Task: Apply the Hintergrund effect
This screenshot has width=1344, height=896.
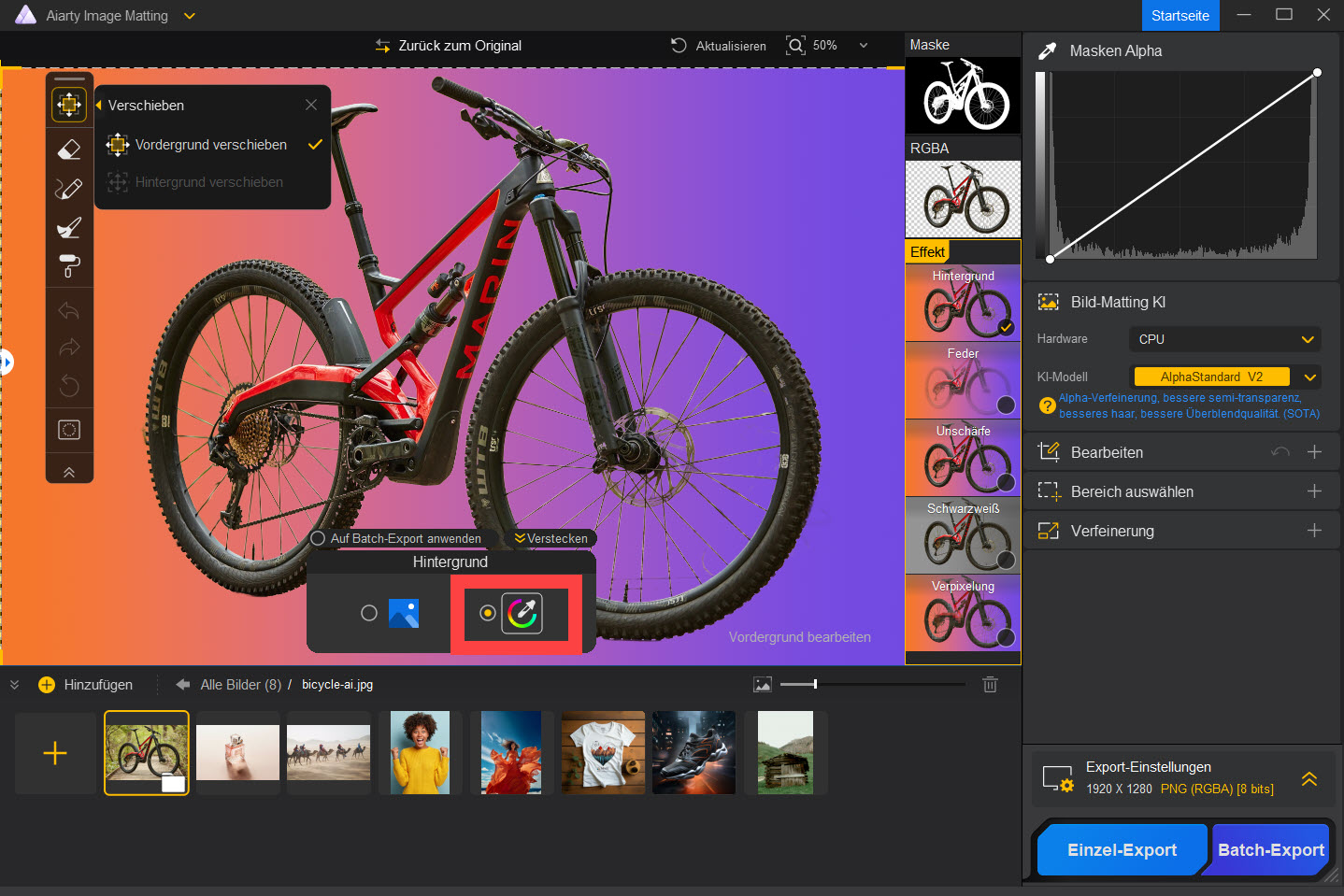Action: 963,303
